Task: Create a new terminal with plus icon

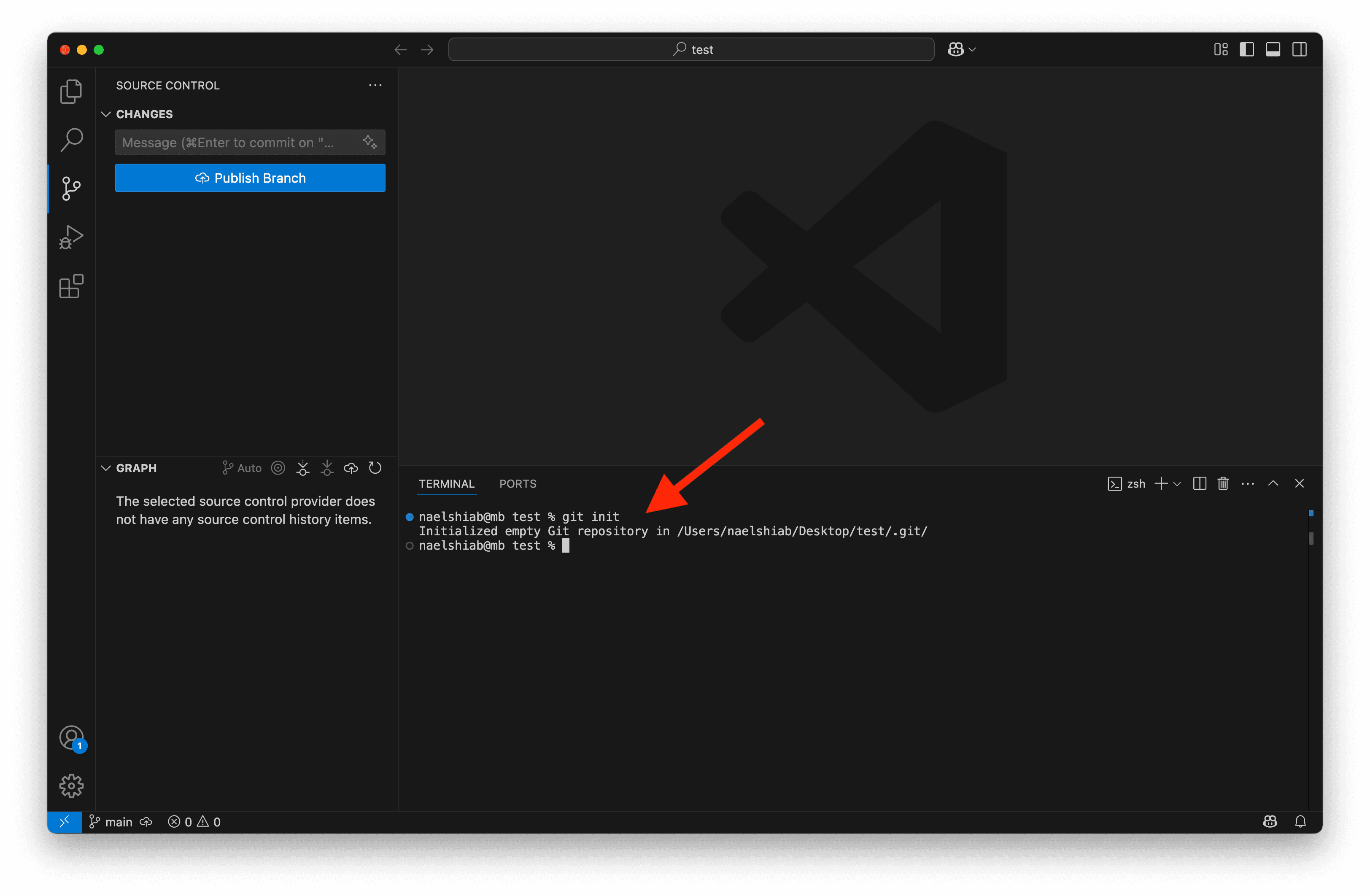Action: (x=1161, y=484)
